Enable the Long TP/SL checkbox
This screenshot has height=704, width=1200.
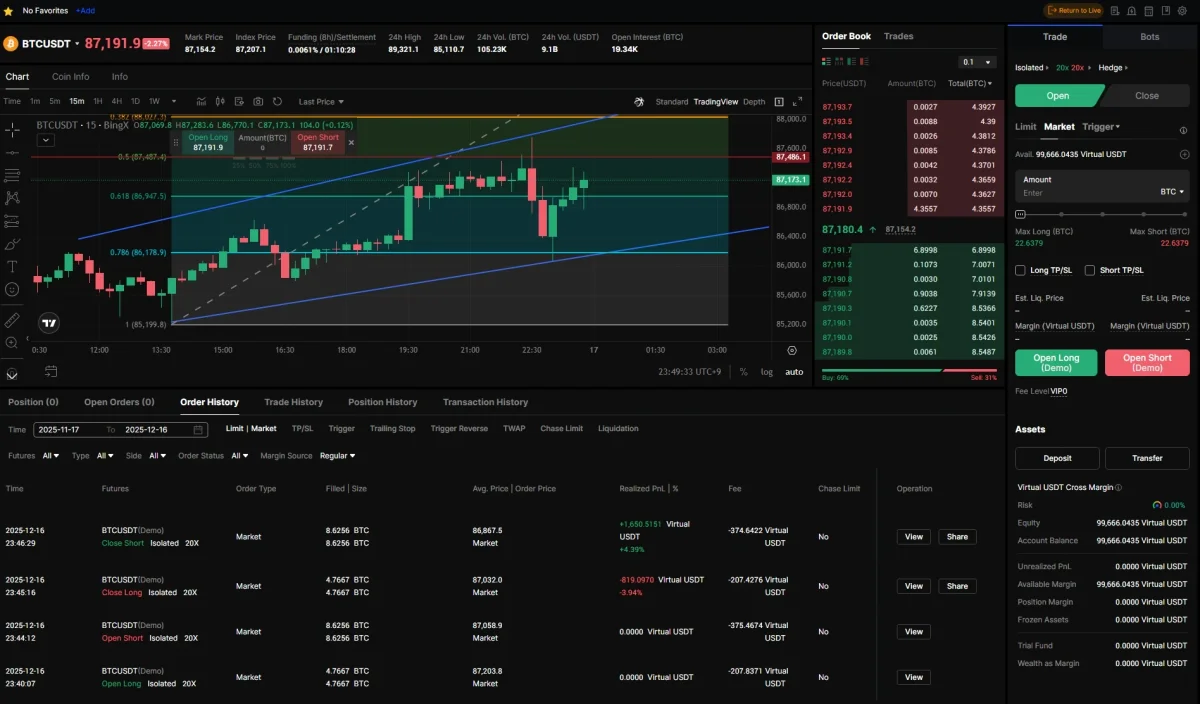tap(1020, 270)
